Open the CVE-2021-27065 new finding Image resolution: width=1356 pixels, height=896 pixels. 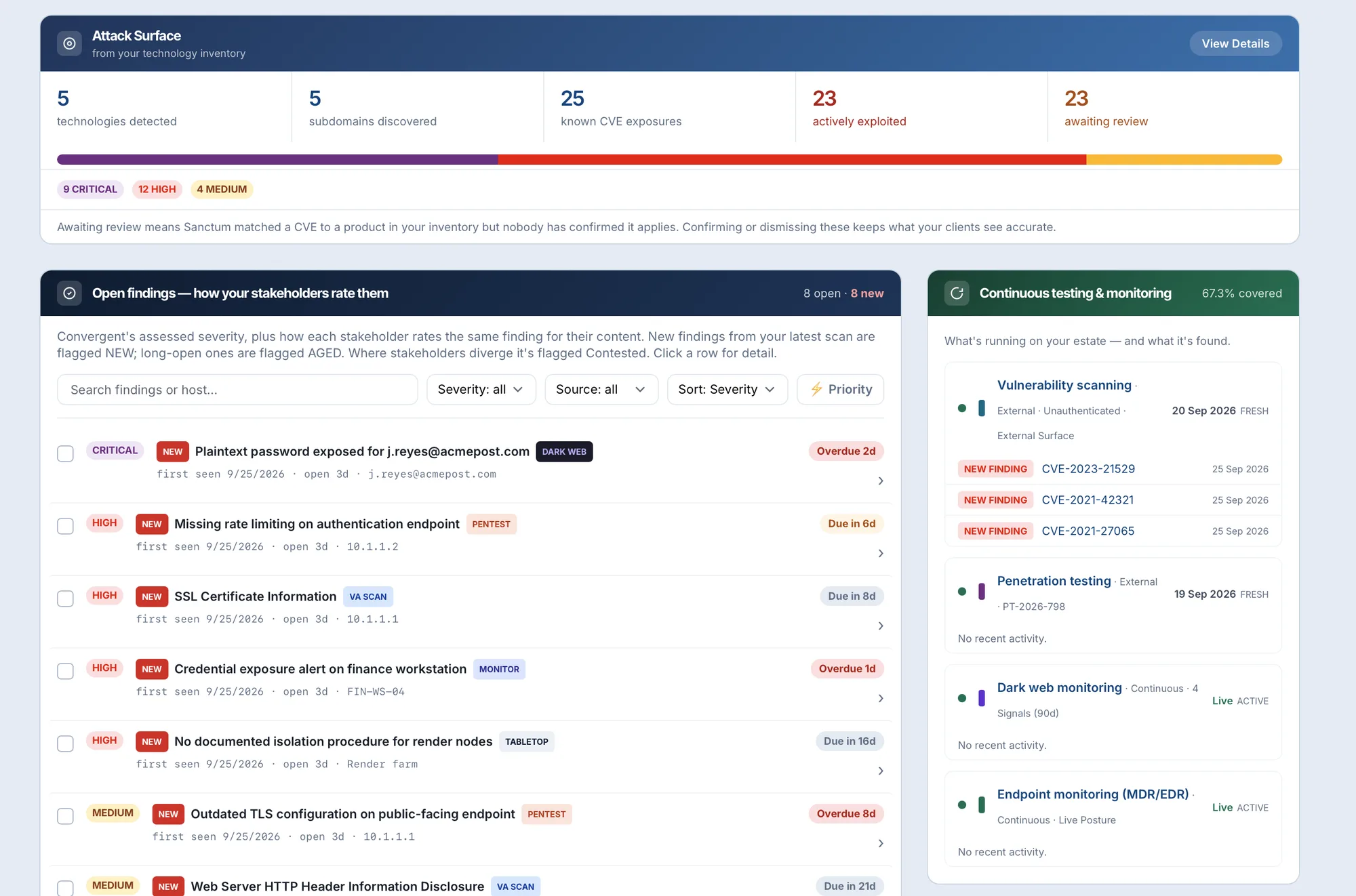pos(1088,531)
